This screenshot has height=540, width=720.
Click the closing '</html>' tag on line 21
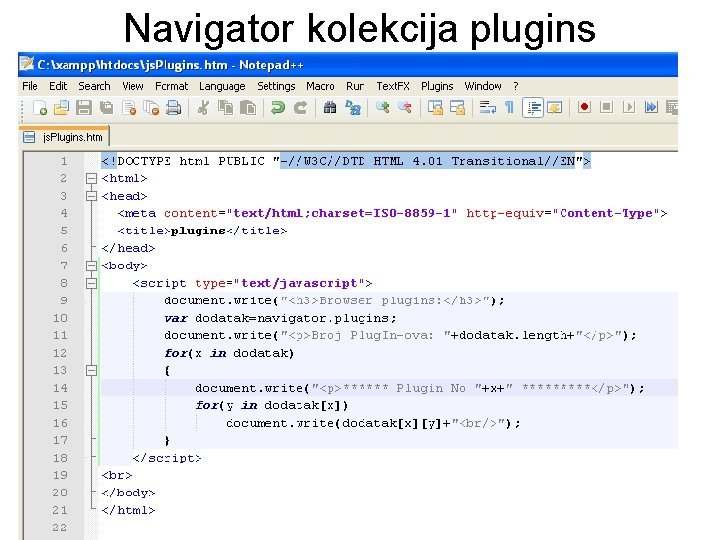128,510
